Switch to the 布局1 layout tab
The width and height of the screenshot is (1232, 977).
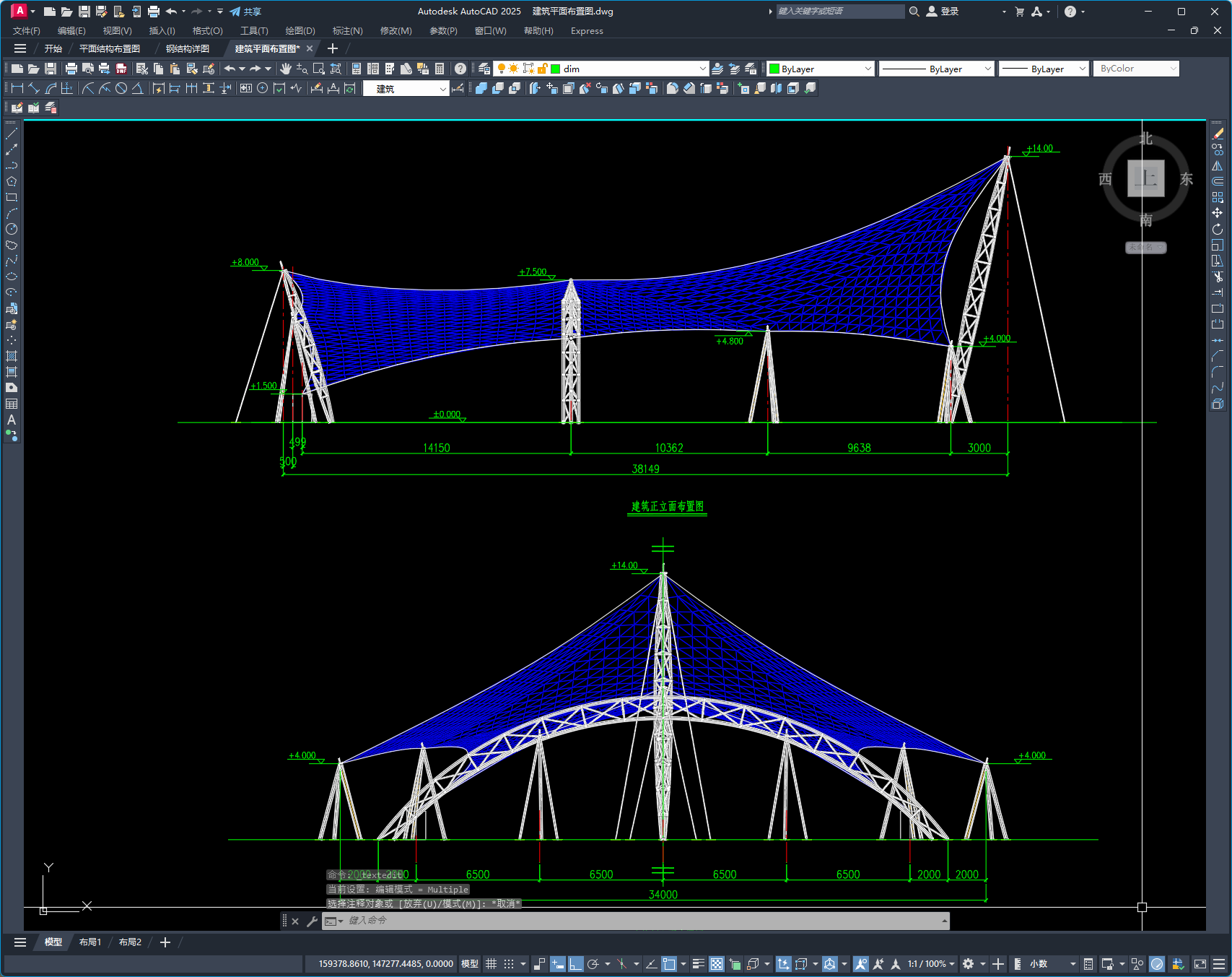click(x=90, y=942)
